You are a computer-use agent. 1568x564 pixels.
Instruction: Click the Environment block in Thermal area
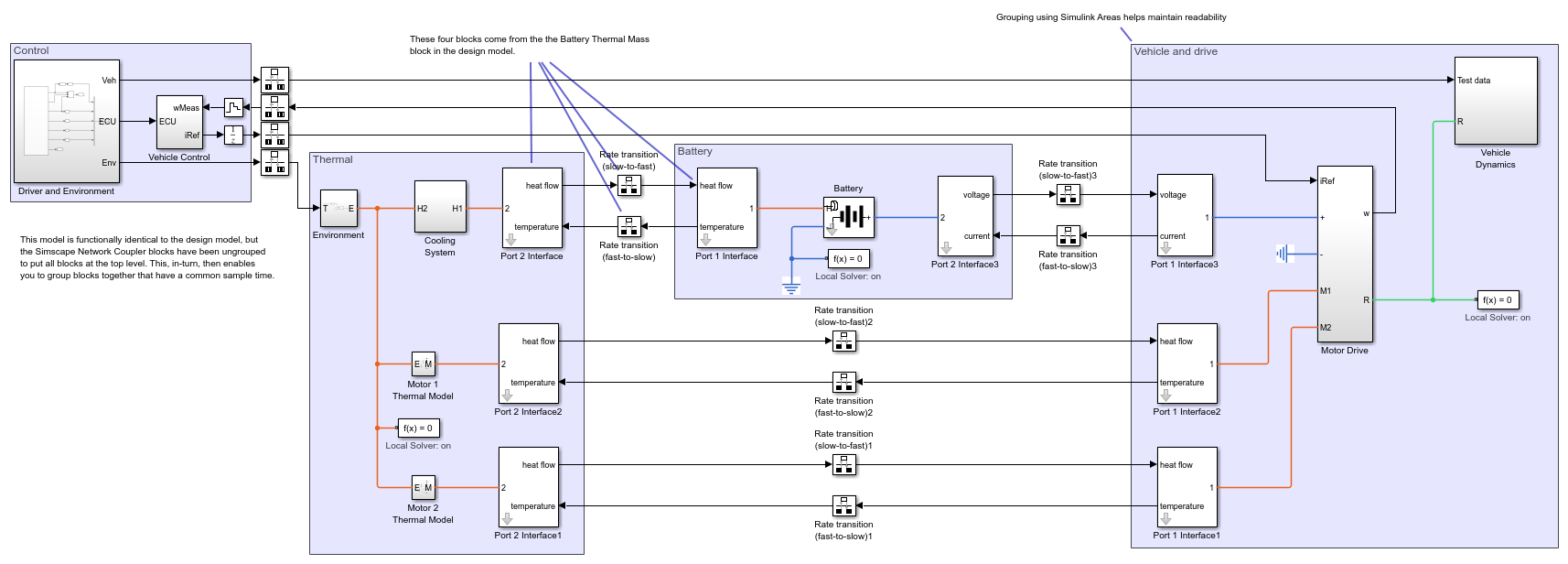click(x=338, y=209)
